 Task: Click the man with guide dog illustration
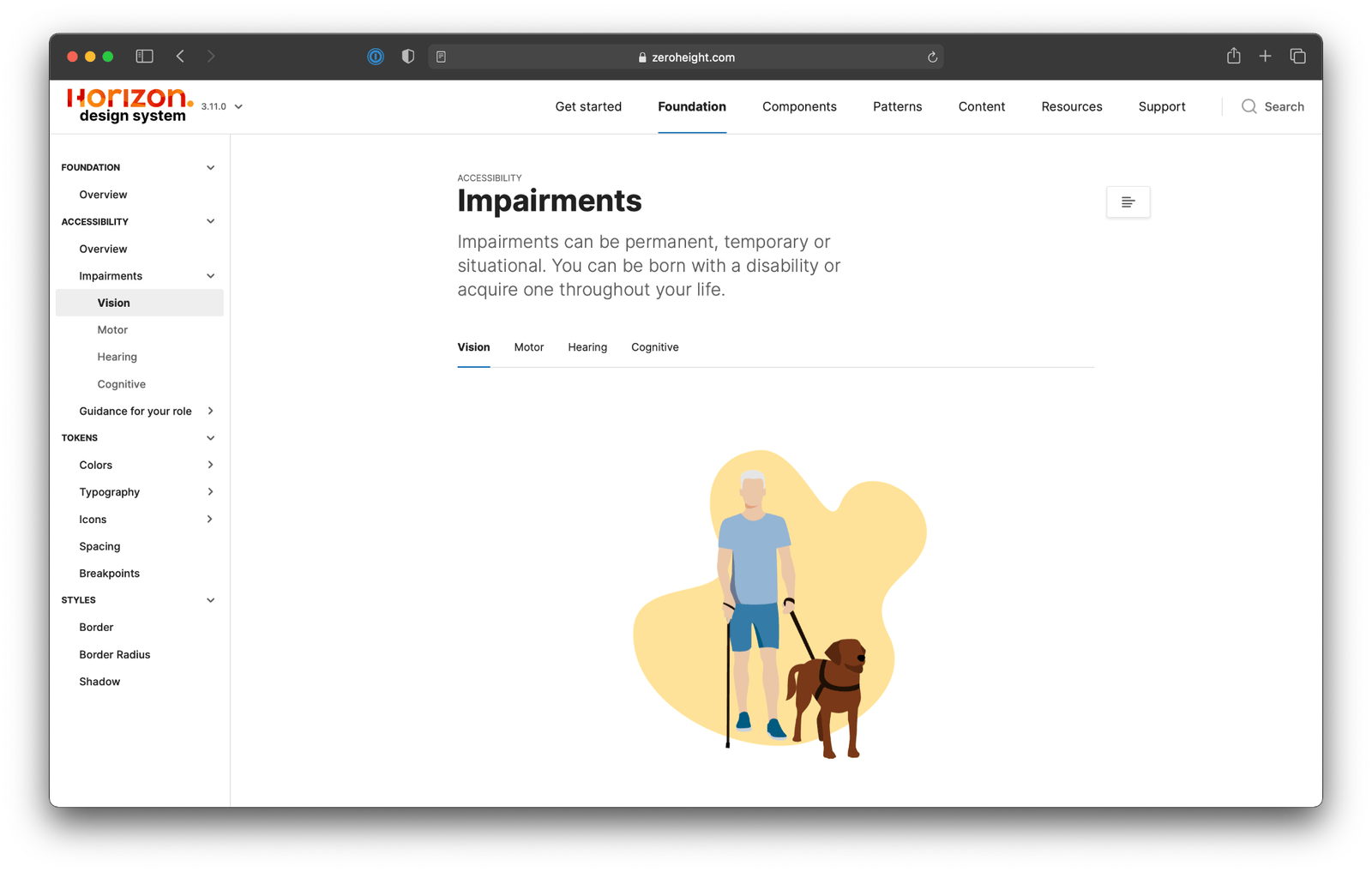point(779,604)
